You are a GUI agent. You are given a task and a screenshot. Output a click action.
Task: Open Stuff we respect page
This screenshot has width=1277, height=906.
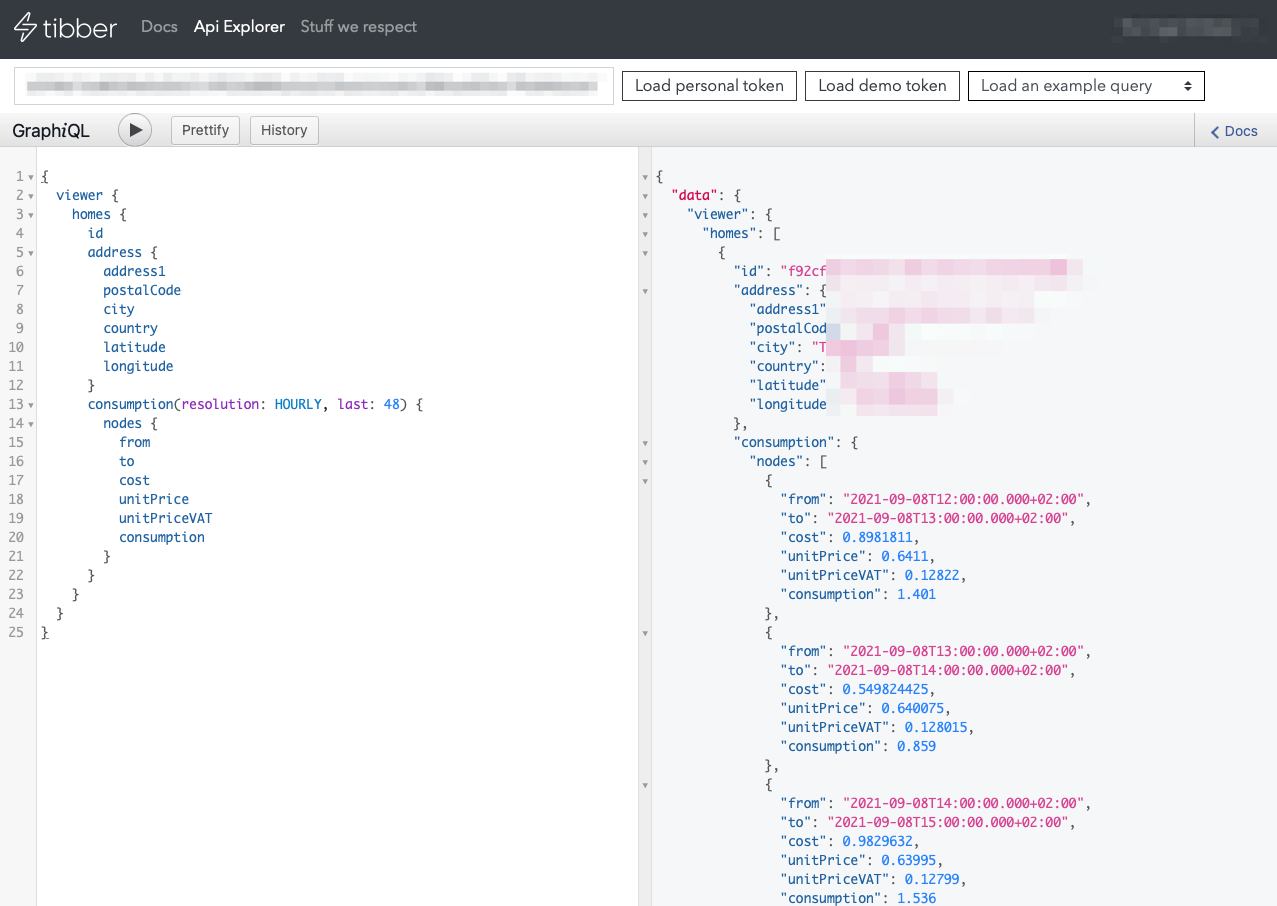(358, 27)
